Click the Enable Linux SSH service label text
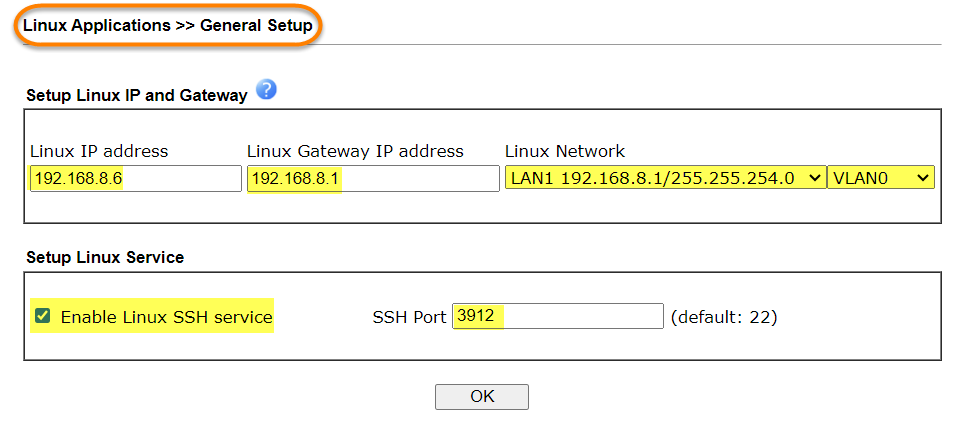 coord(167,317)
